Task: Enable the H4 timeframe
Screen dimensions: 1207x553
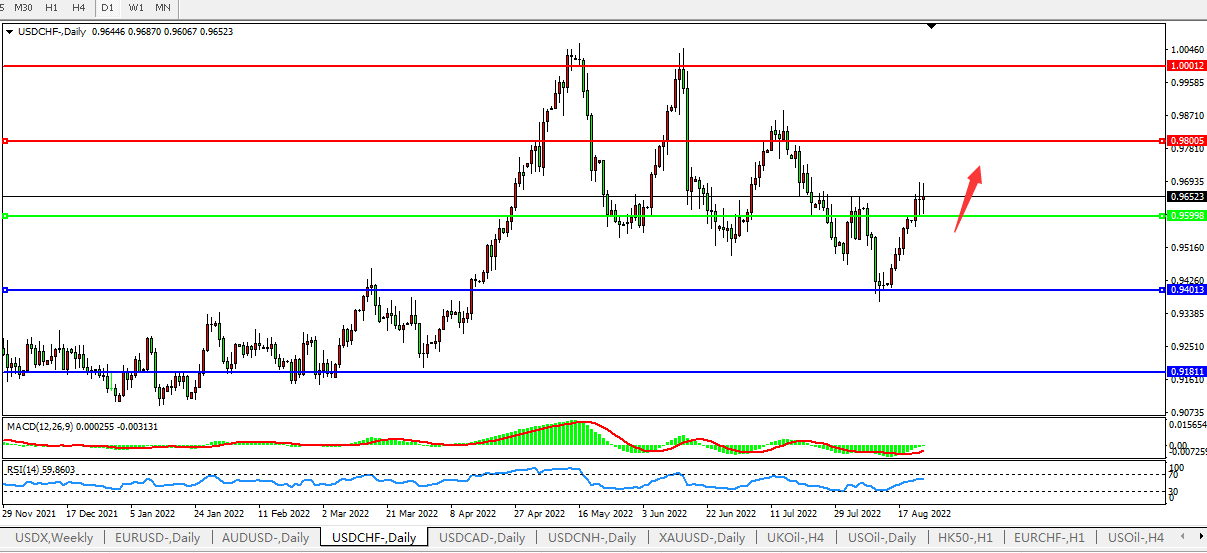Action: [x=78, y=8]
